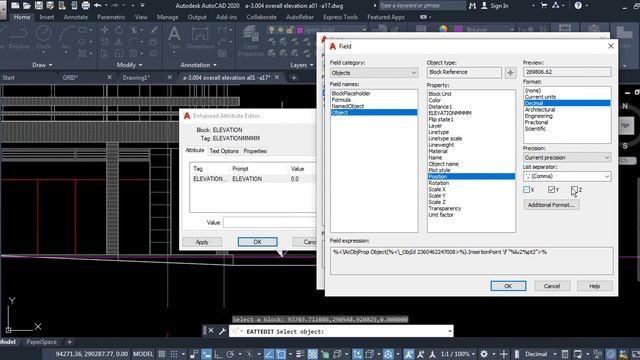Toggle Dynamic Input in status bar
The width and height of the screenshot is (640, 360).
click(x=207, y=354)
